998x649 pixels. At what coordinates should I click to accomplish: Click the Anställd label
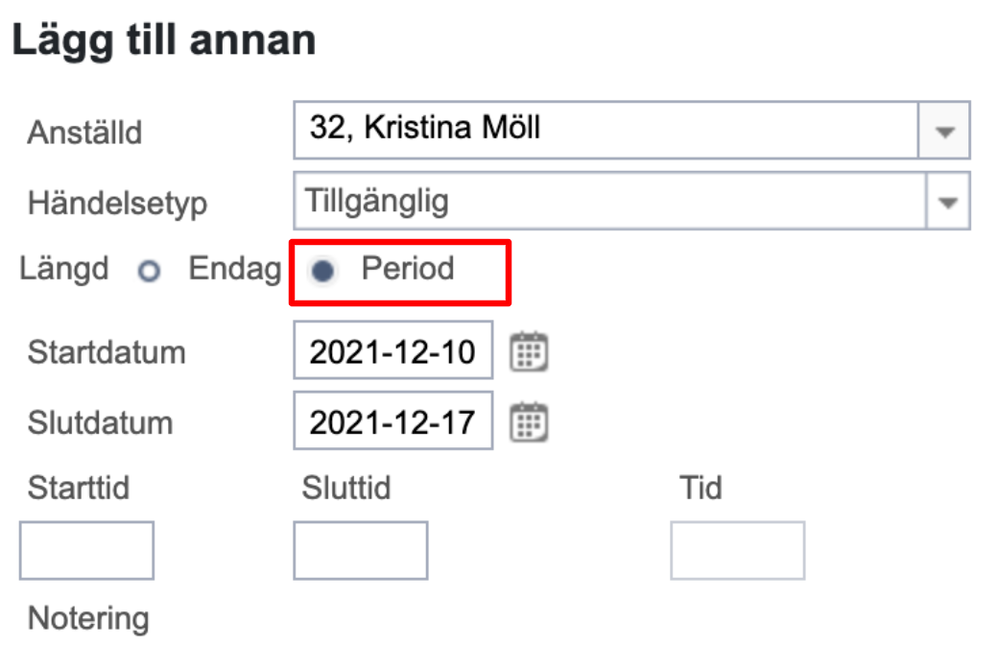[85, 132]
